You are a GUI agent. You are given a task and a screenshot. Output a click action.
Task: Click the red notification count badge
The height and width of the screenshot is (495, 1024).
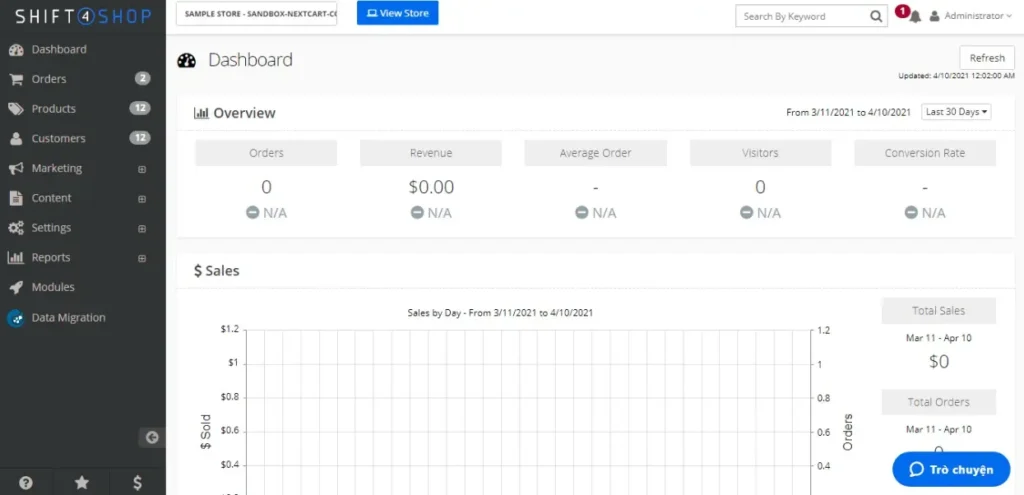pyautogui.click(x=902, y=10)
